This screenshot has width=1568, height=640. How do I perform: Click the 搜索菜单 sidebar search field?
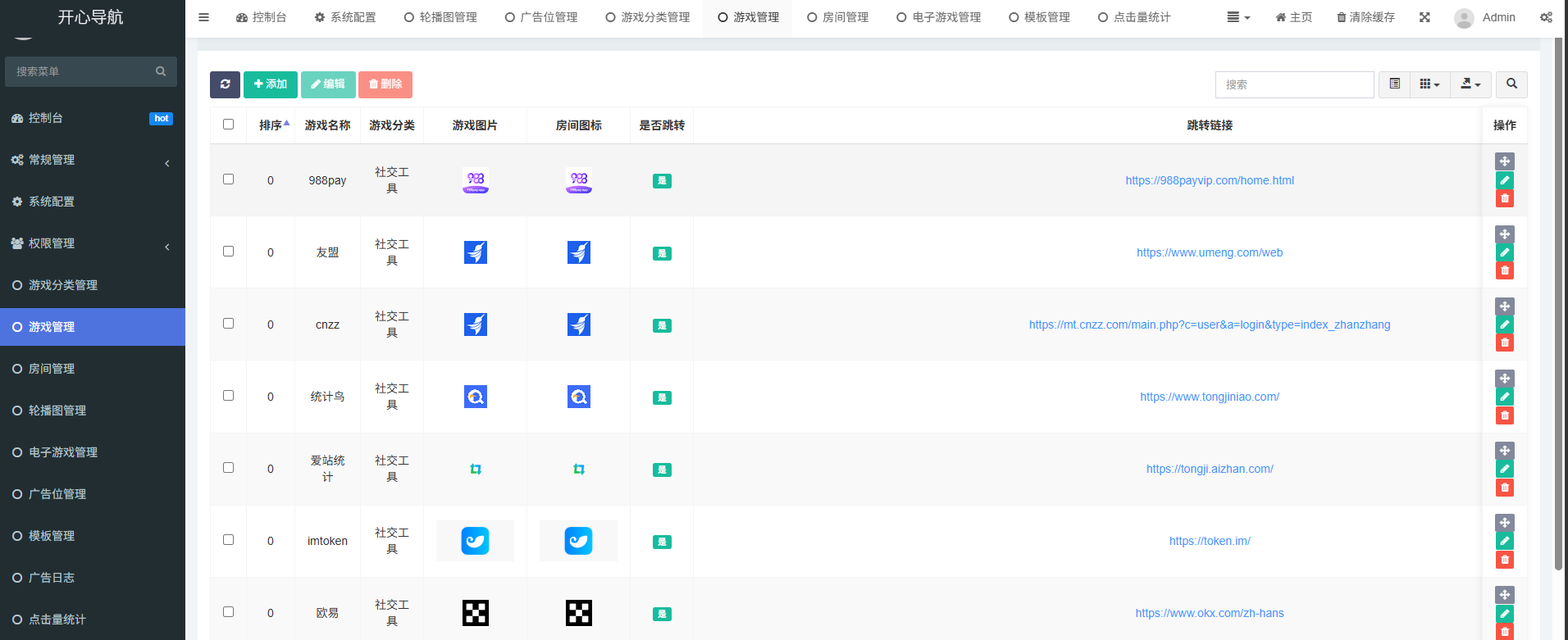(91, 72)
